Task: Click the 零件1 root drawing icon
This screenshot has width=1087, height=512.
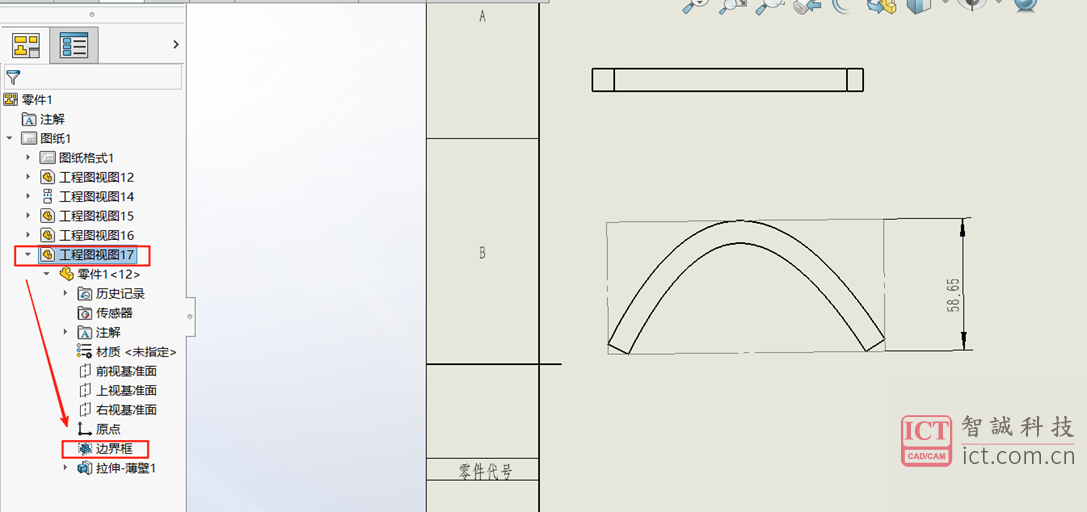Action: click(11, 99)
